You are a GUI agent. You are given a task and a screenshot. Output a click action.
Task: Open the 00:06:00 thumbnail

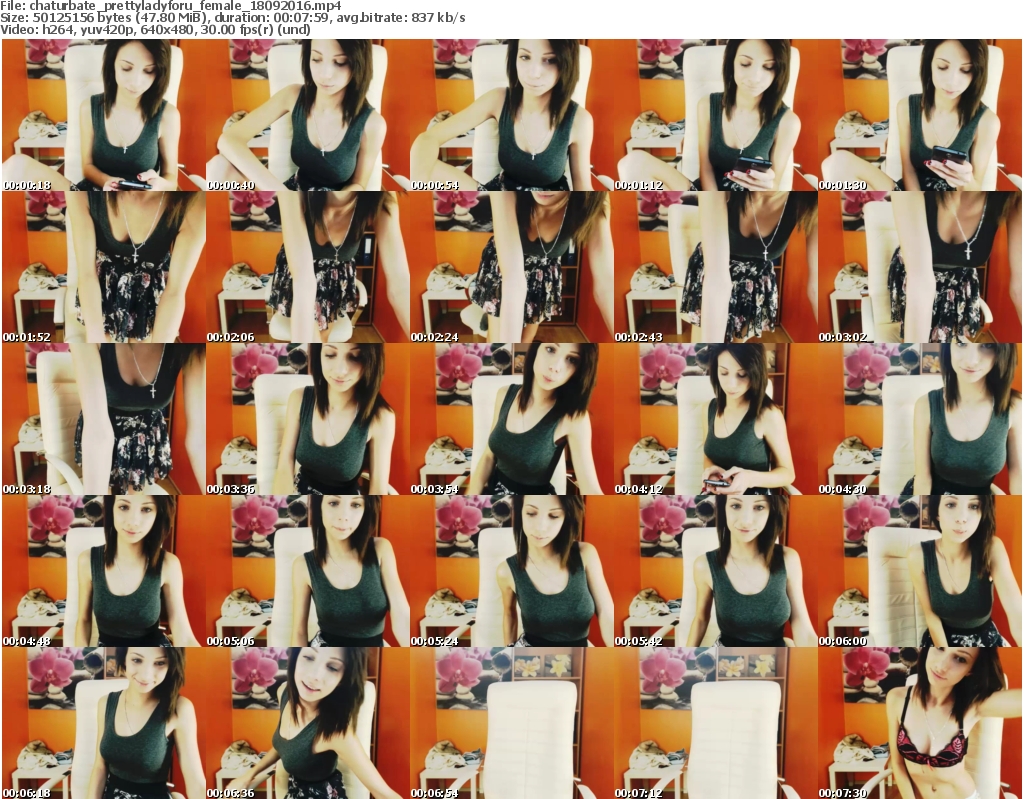(x=919, y=571)
